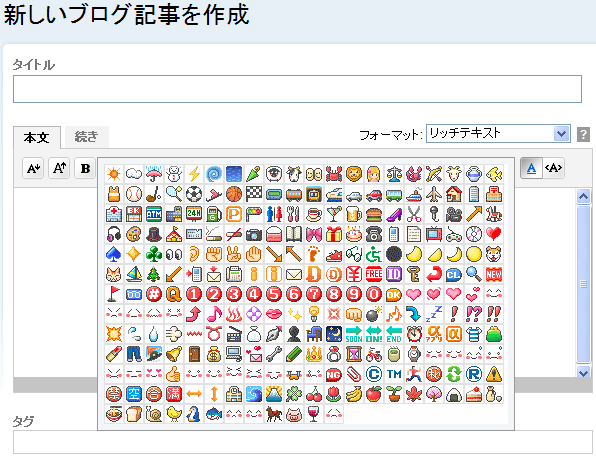Insert the bananas emoji
Image resolution: width=596 pixels, height=459 pixels.
coord(354,394)
